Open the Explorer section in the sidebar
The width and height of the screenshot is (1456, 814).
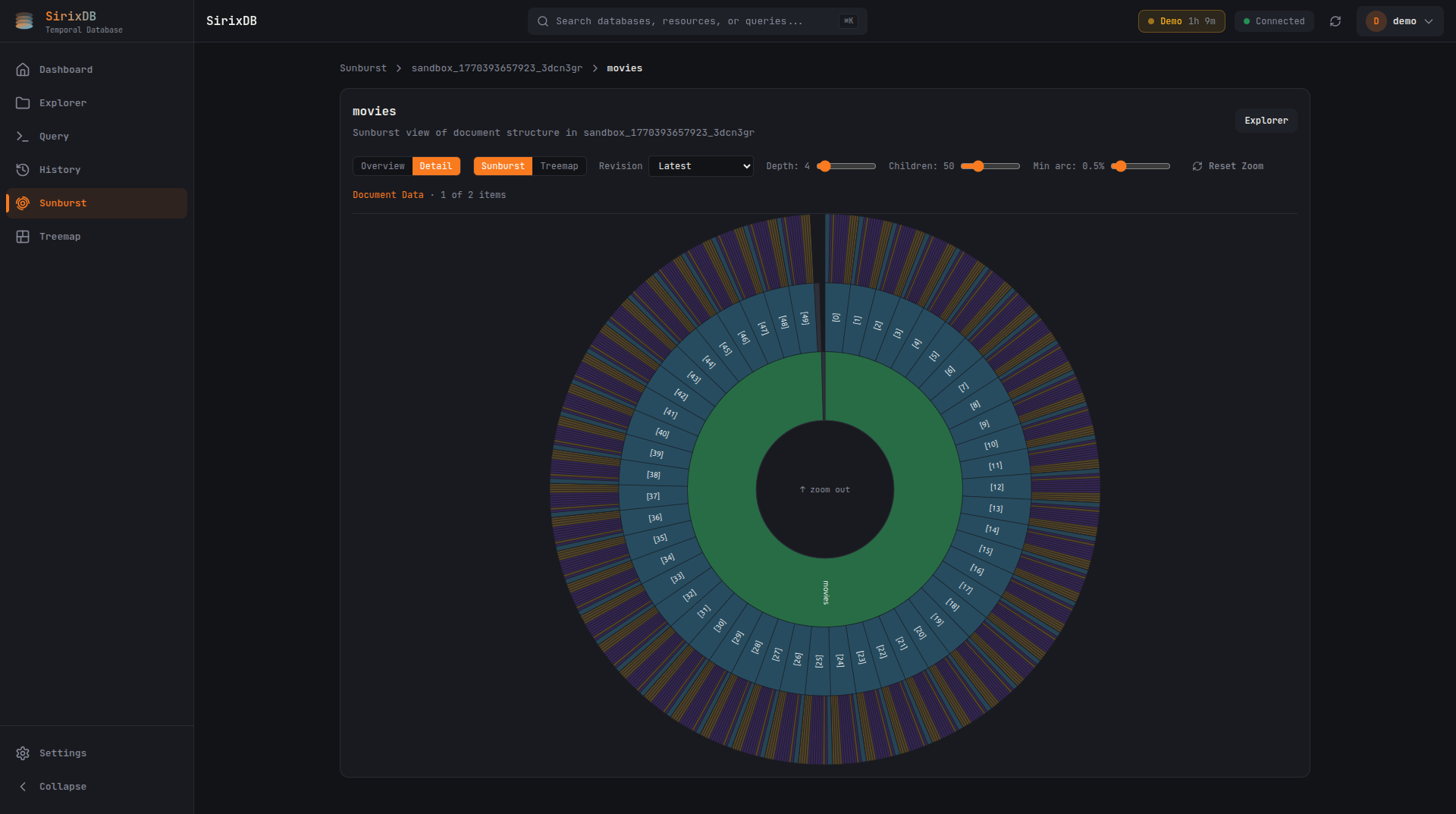point(63,102)
